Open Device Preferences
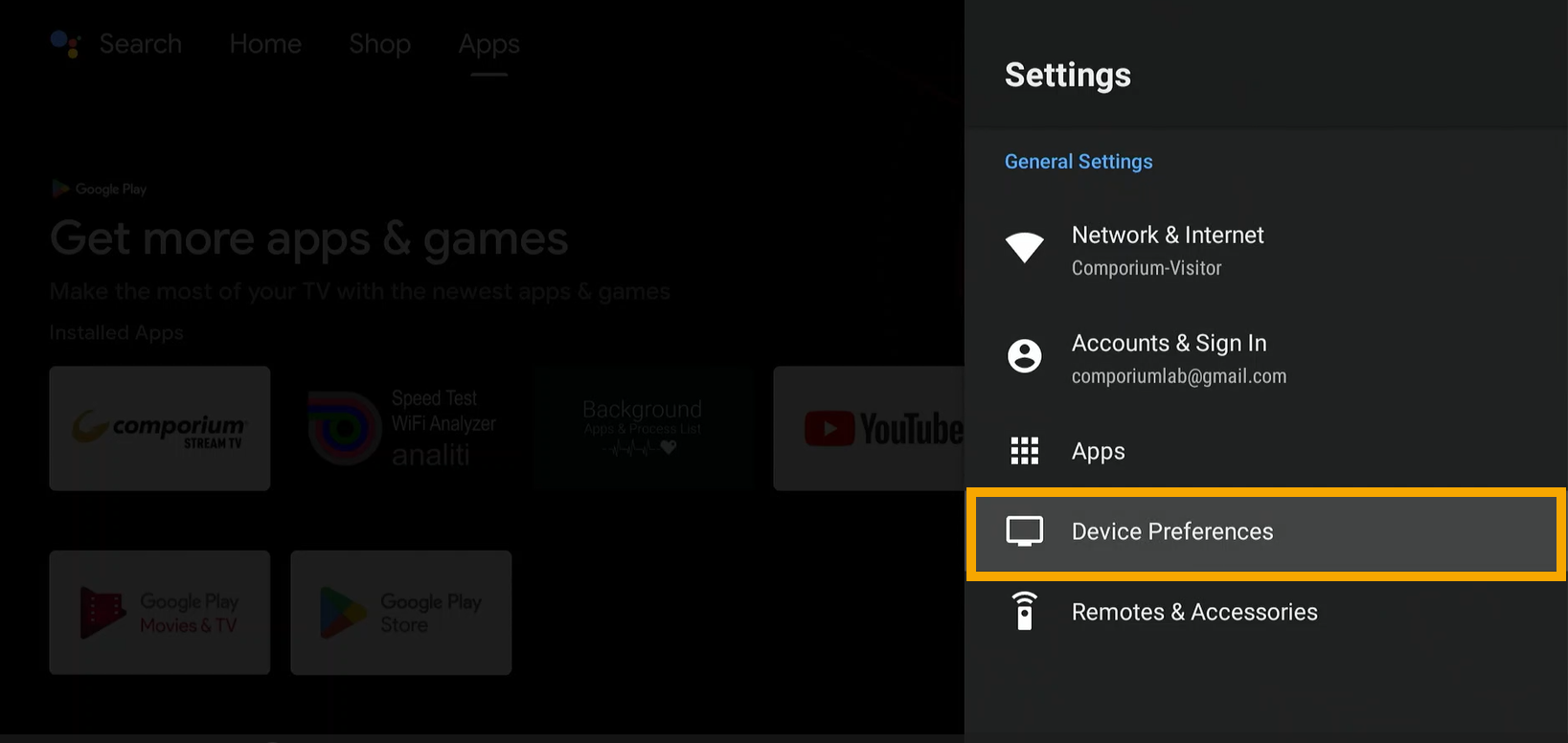This screenshot has height=743, width=1568. 1266,533
